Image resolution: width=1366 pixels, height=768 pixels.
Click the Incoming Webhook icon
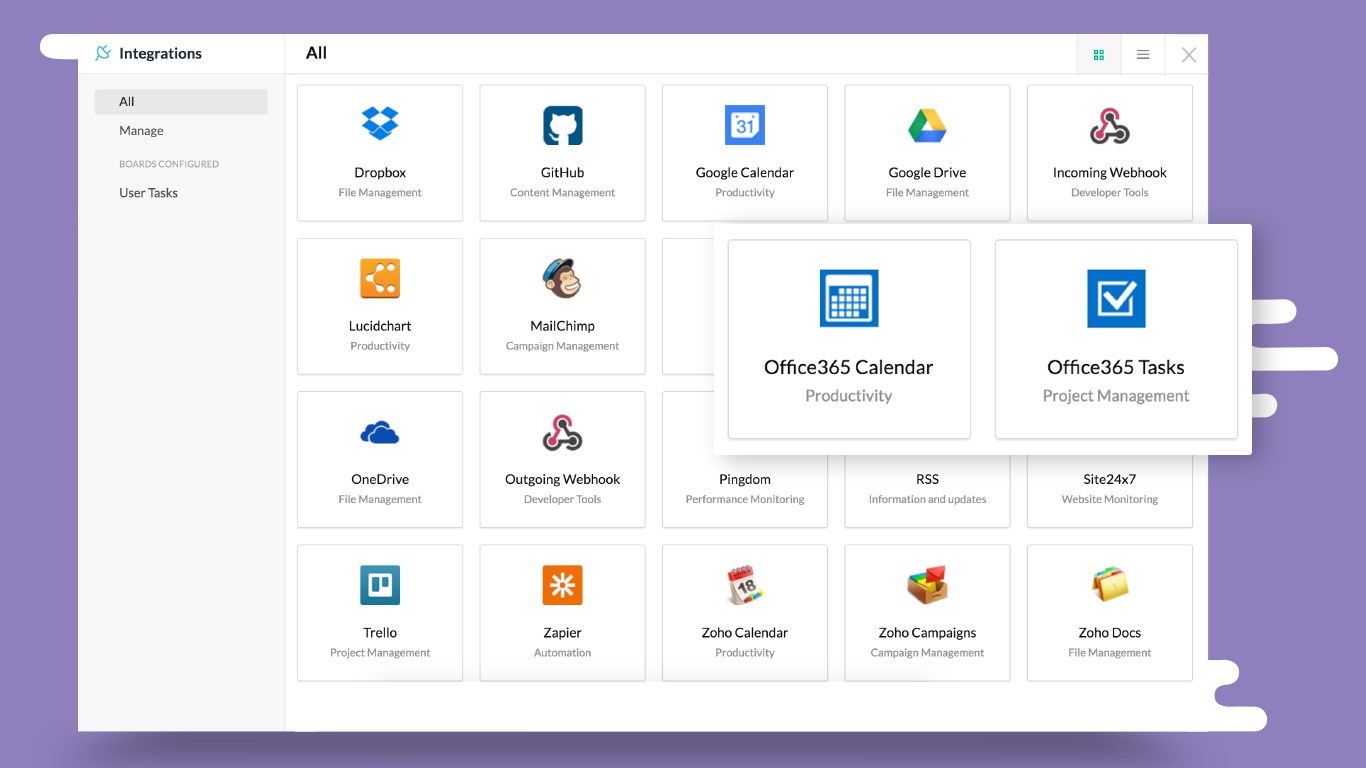[x=1110, y=126]
